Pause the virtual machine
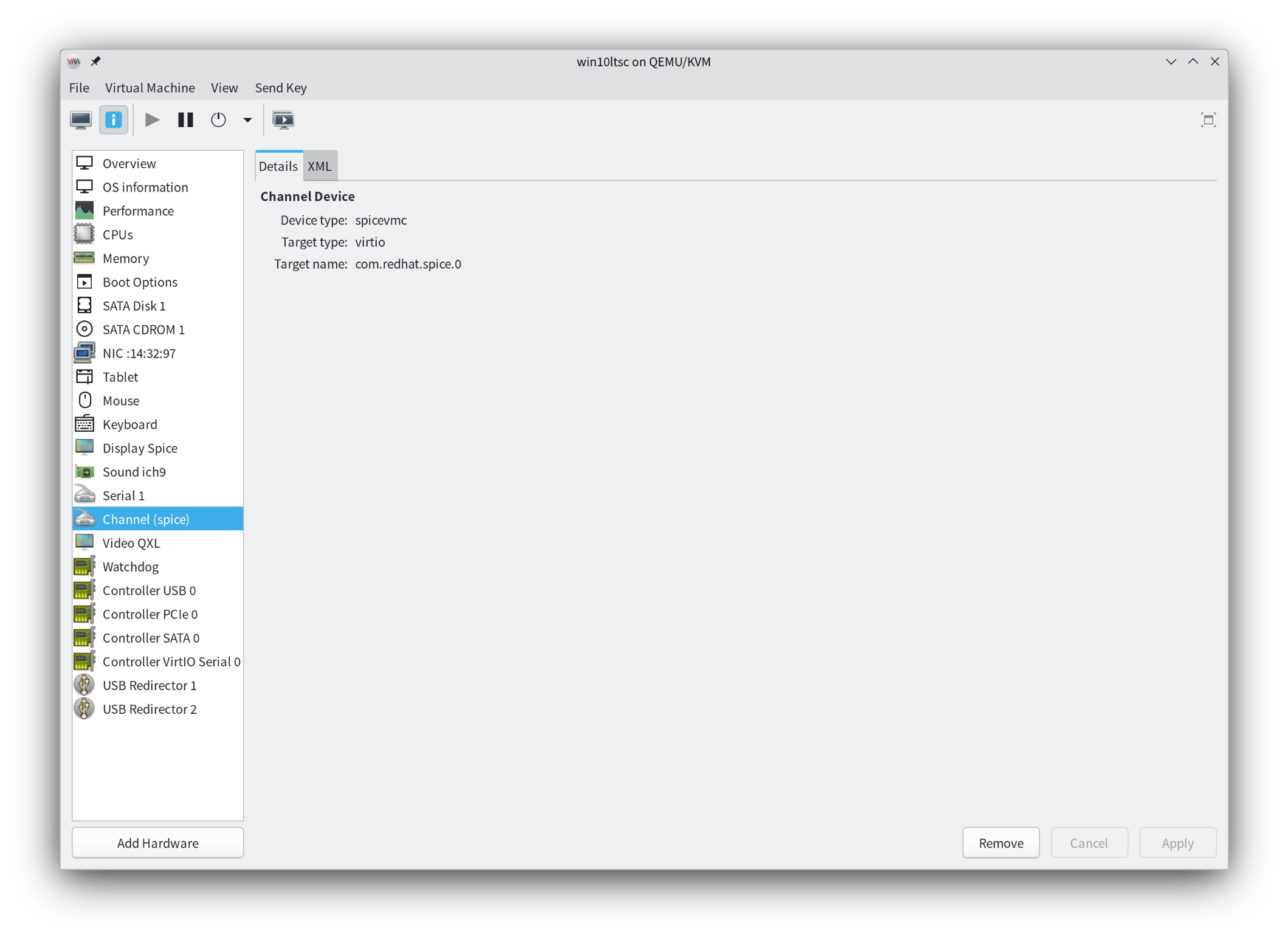 coord(185,120)
